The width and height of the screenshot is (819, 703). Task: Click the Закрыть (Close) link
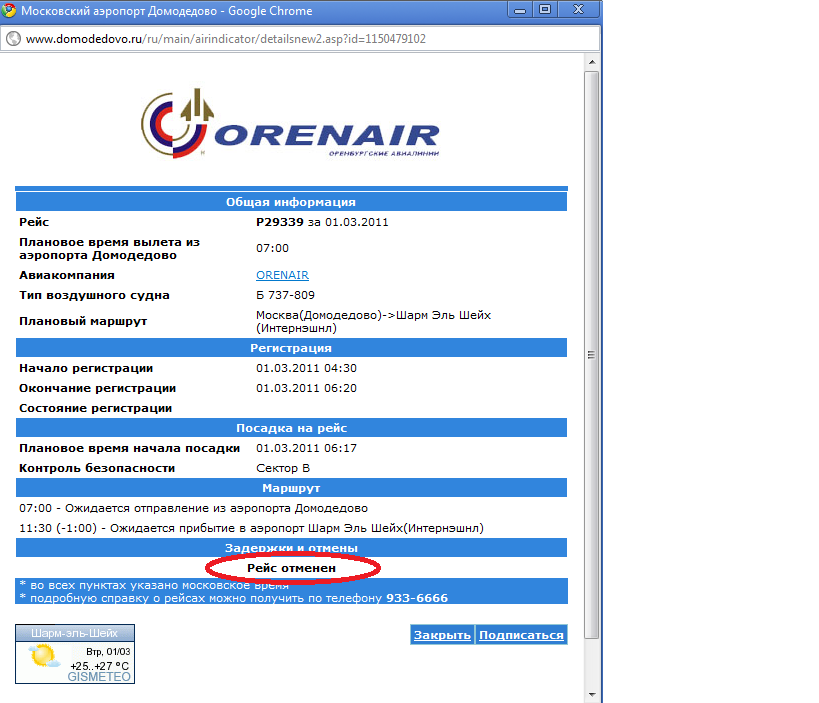click(442, 635)
